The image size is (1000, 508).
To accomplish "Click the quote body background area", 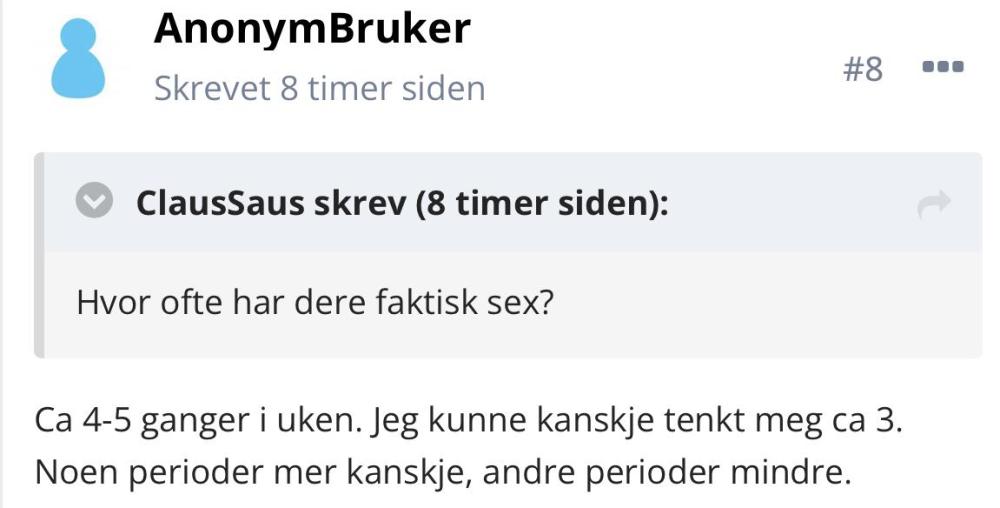I will click(x=765, y=305).
